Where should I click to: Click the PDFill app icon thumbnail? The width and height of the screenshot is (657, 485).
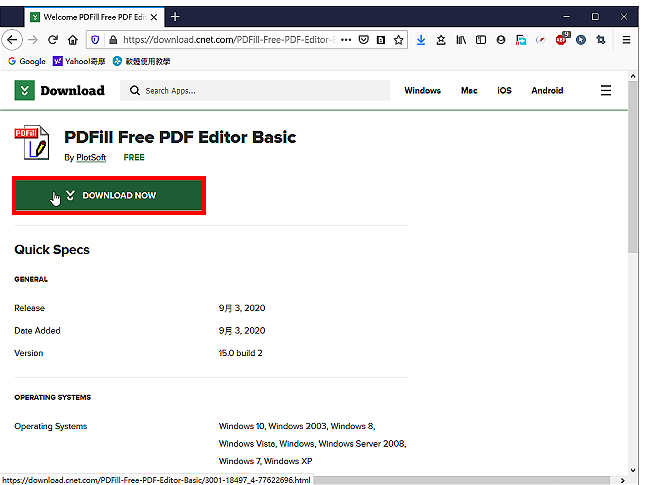pyautogui.click(x=32, y=142)
